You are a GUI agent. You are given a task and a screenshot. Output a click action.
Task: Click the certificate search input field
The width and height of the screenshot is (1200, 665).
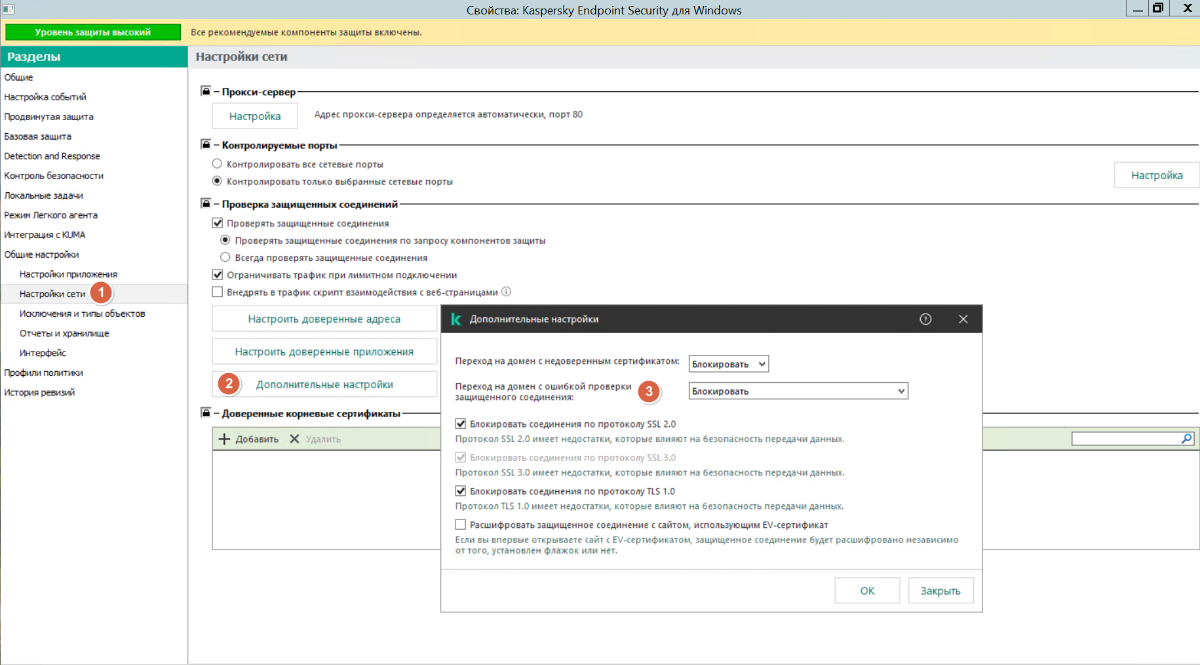(1125, 439)
